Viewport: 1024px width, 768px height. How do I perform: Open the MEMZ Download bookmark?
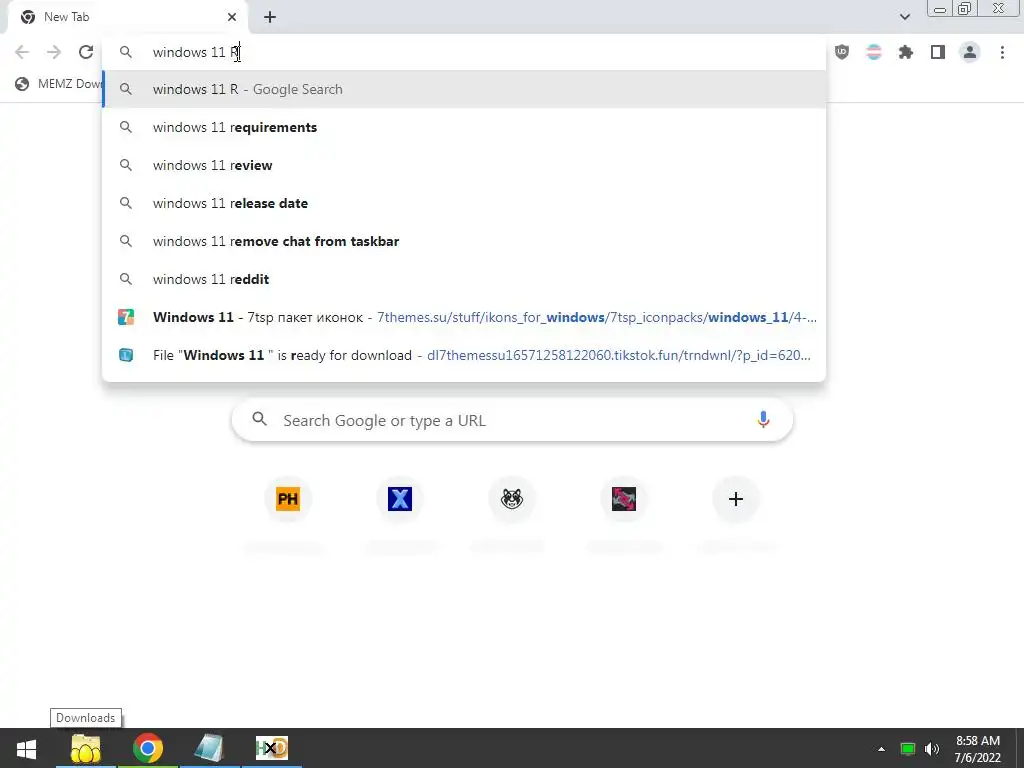pyautogui.click(x=59, y=84)
